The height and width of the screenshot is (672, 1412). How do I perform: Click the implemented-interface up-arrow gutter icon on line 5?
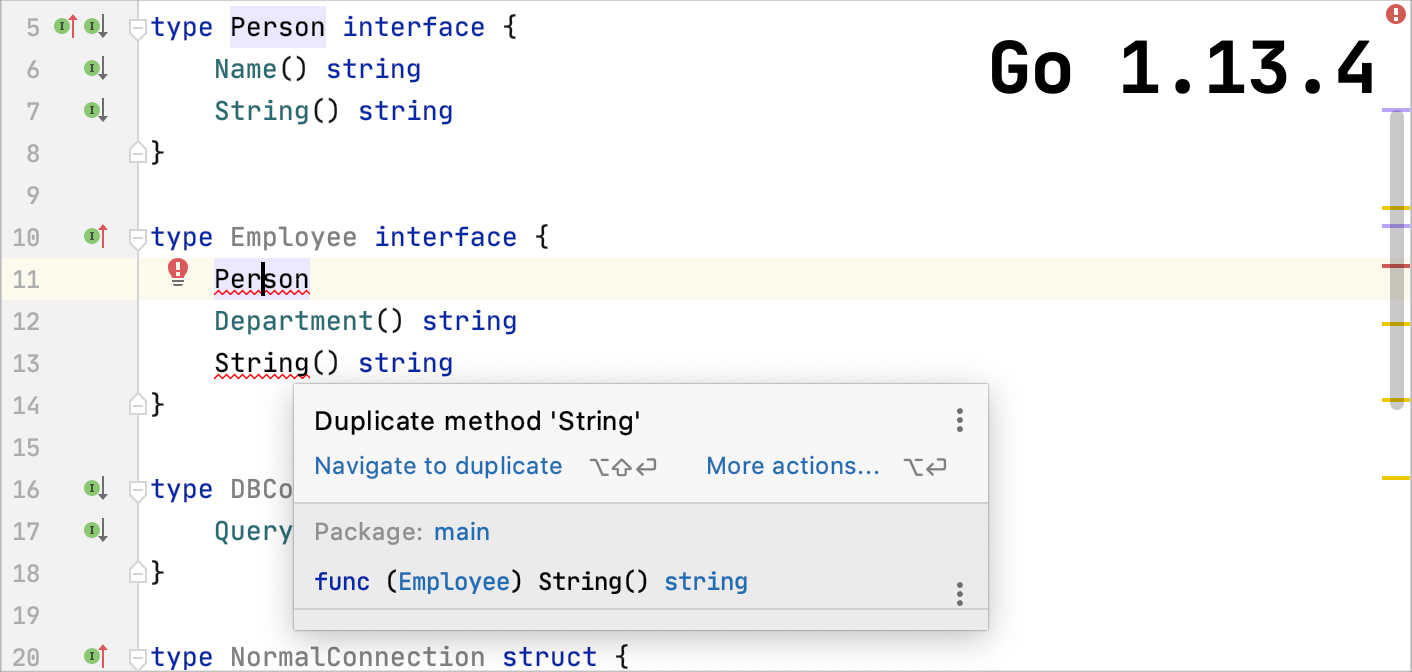[x=66, y=27]
